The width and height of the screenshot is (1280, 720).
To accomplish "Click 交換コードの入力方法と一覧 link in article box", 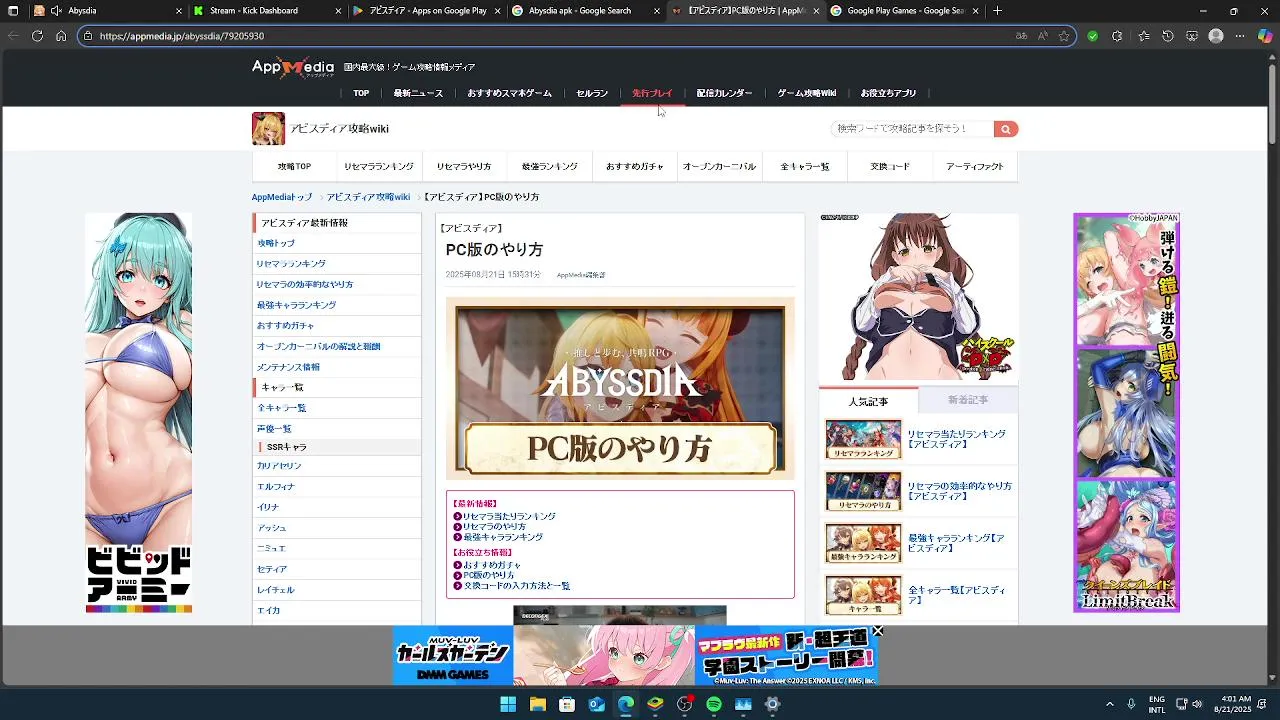I will [516, 586].
